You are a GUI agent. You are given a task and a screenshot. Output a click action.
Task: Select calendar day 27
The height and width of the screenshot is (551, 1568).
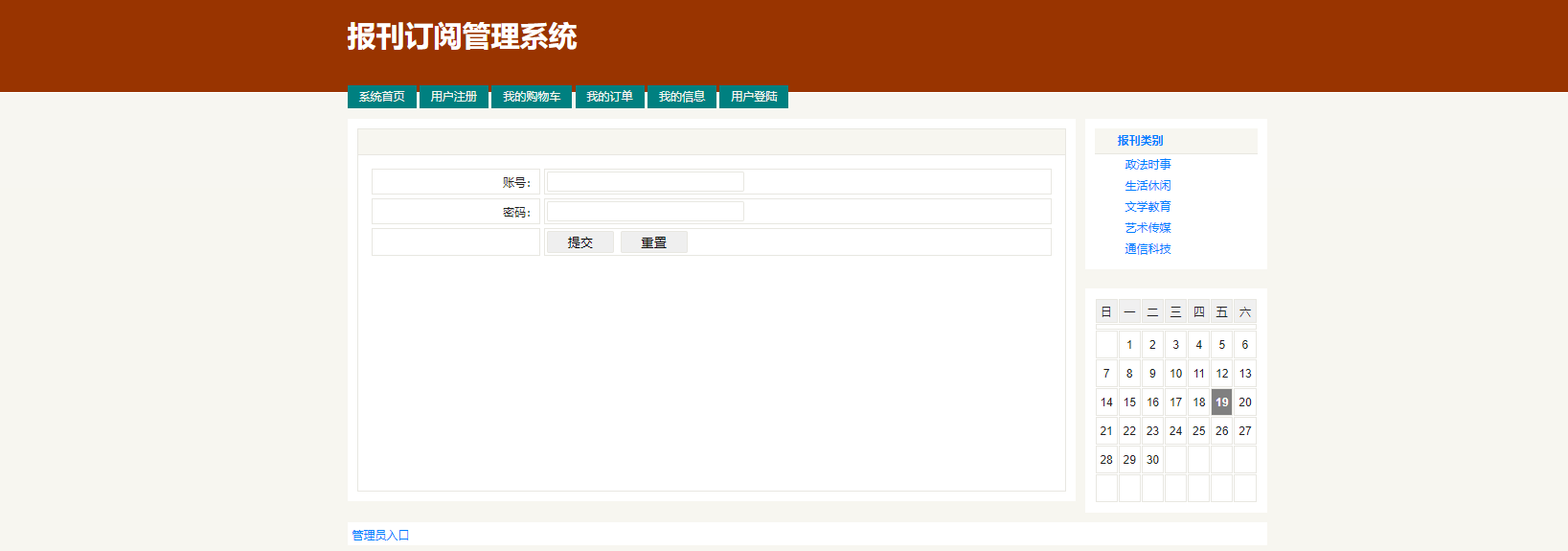point(1245,431)
